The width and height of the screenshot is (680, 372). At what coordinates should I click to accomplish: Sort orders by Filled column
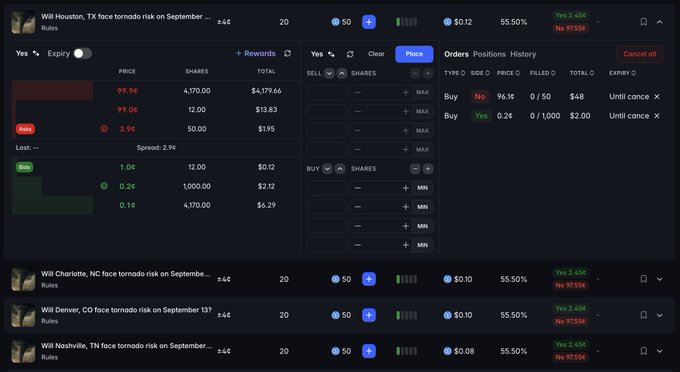coord(543,73)
